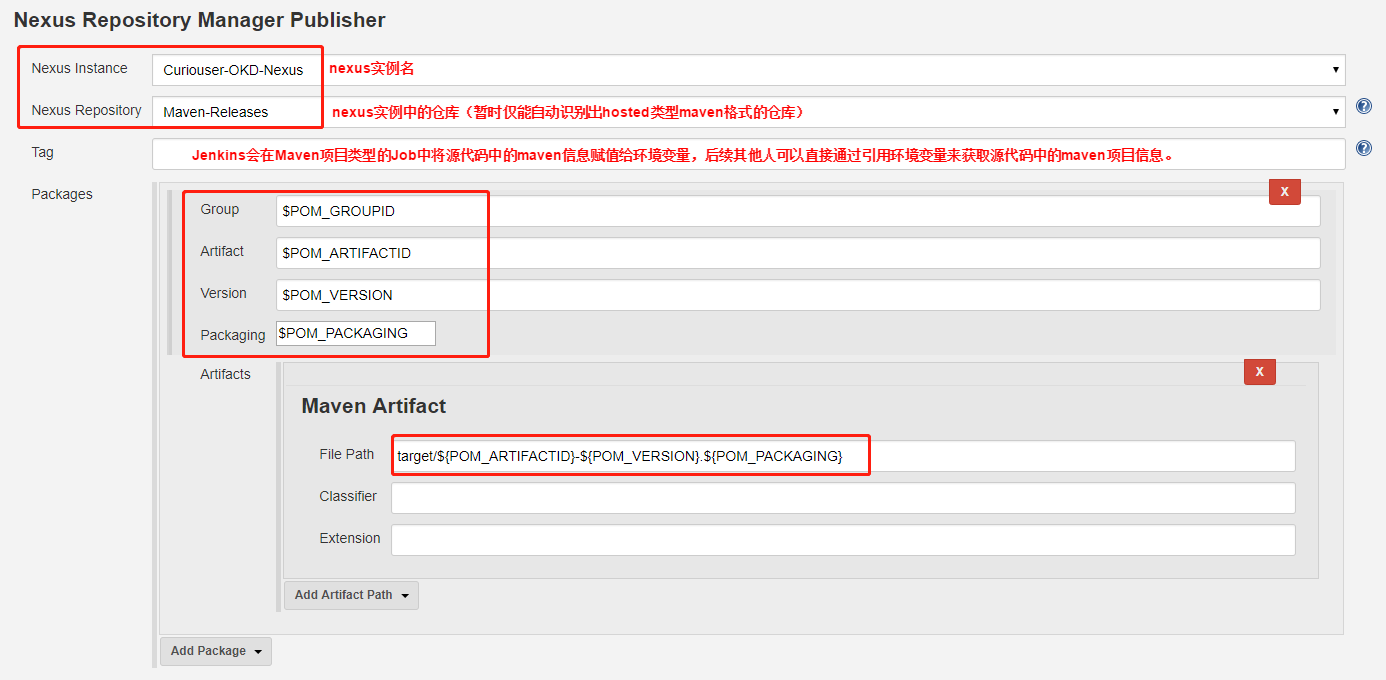Delete the package with red X button
The height and width of the screenshot is (680, 1386).
click(x=1284, y=191)
